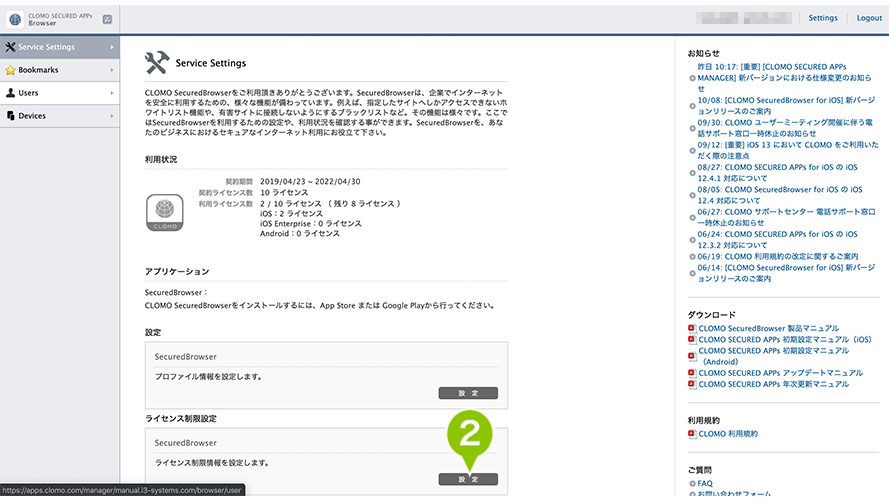Viewport: 889px width, 500px height.
Task: Open the 06/24 iOS 12.3.2 notice
Action: [777, 240]
